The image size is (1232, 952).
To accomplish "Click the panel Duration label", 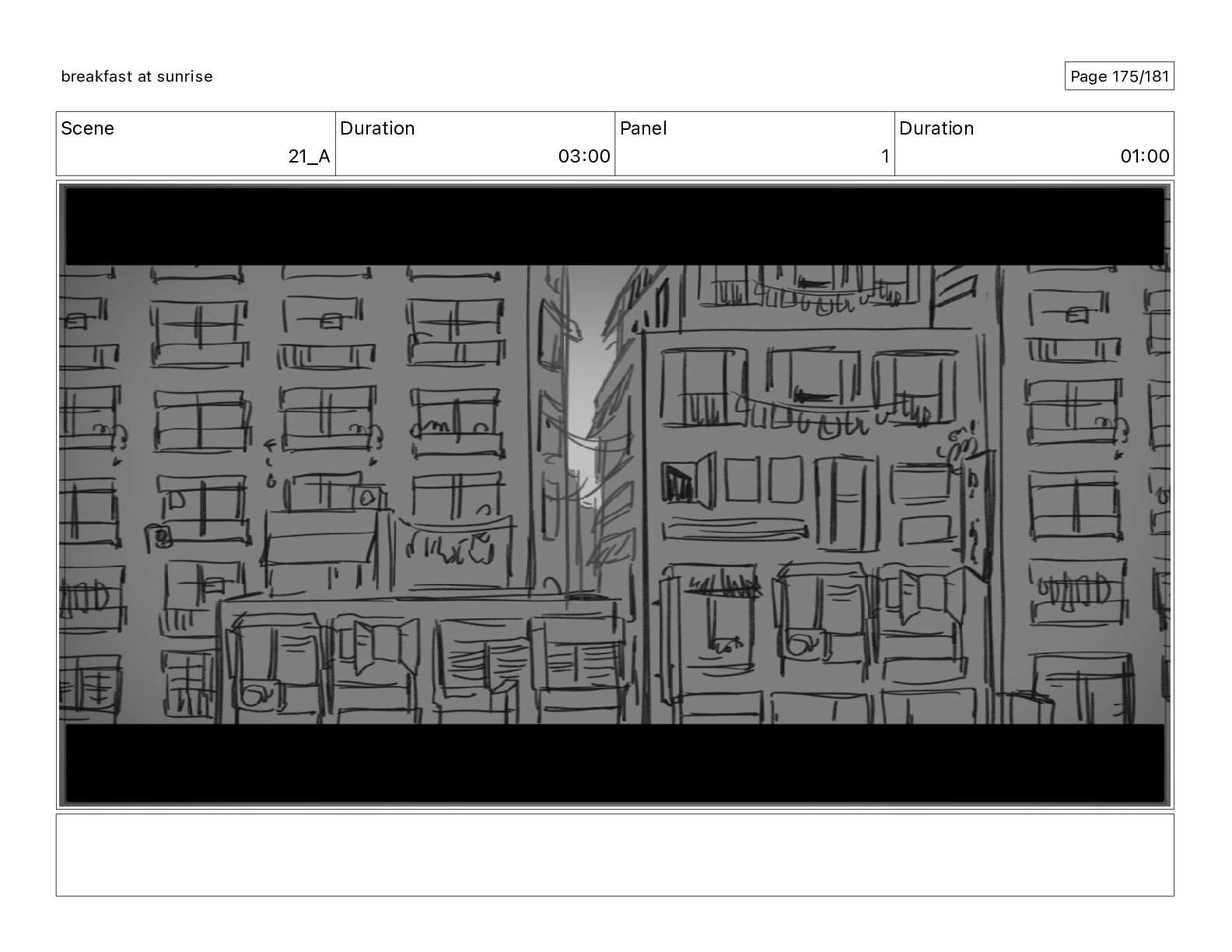I will 936,128.
